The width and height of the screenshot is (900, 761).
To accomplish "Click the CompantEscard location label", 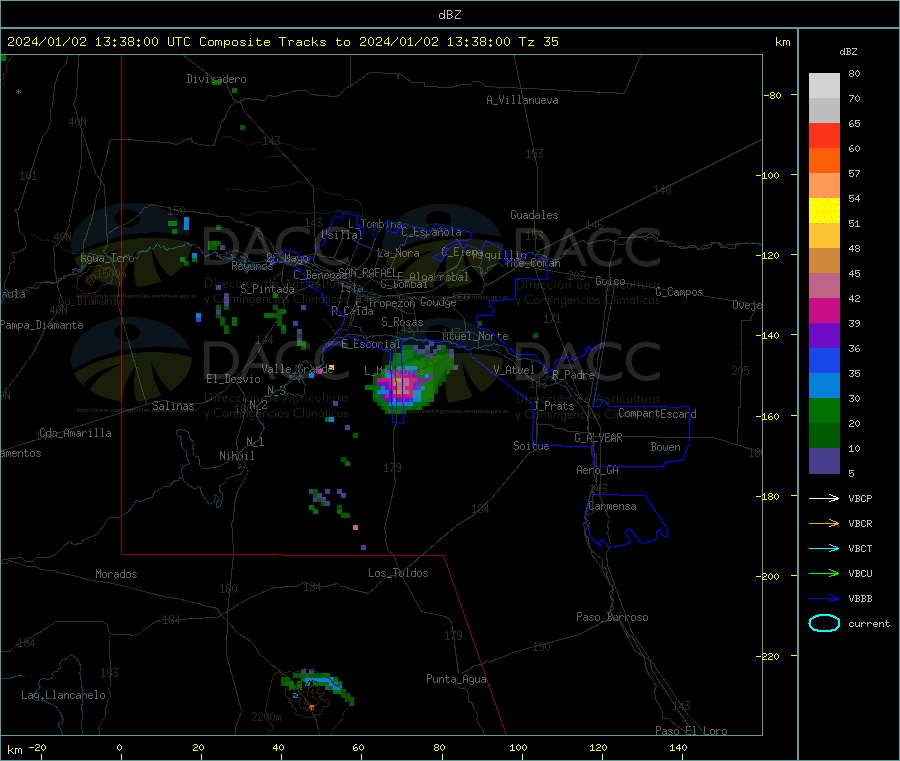I will point(657,413).
